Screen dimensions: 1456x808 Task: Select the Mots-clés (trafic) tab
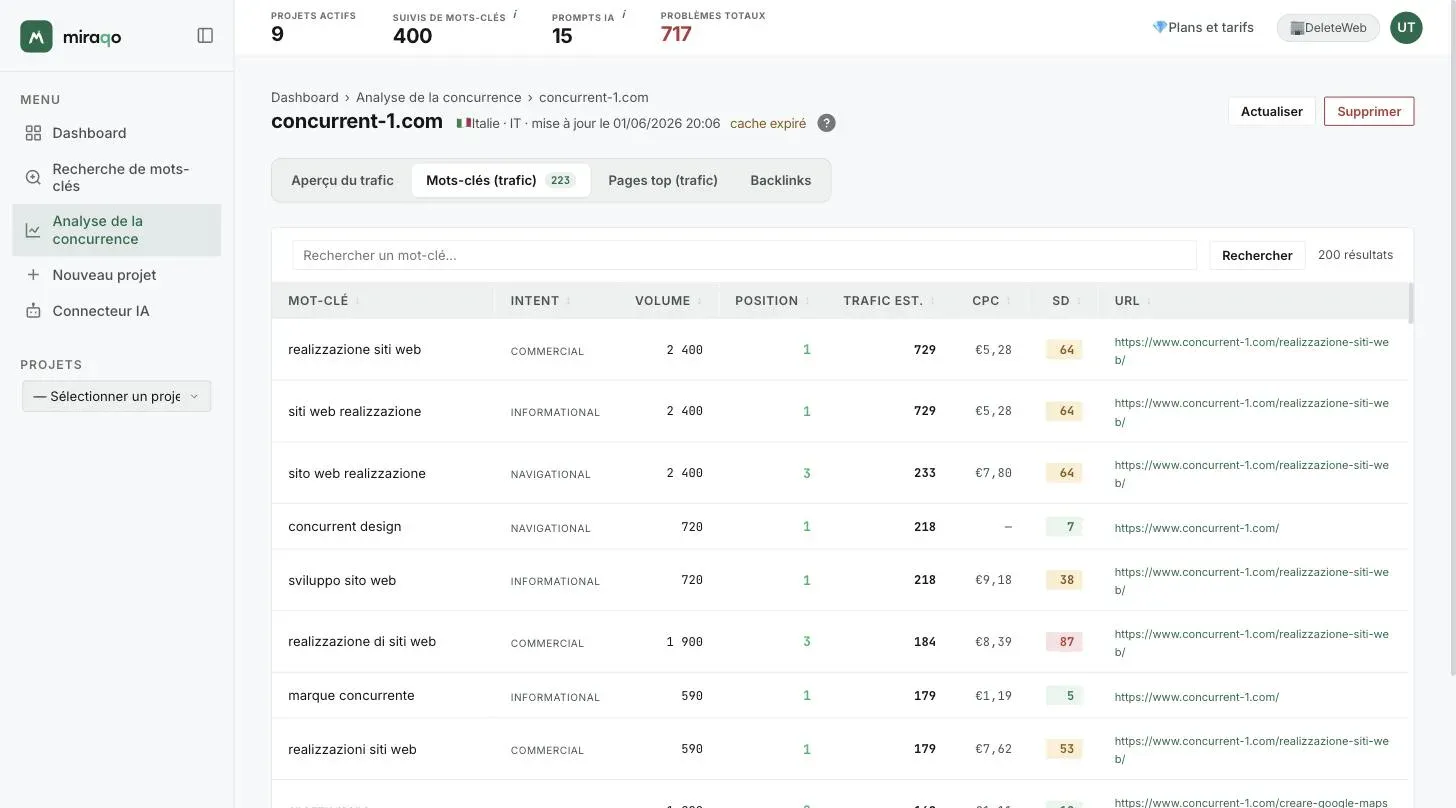pos(501,181)
